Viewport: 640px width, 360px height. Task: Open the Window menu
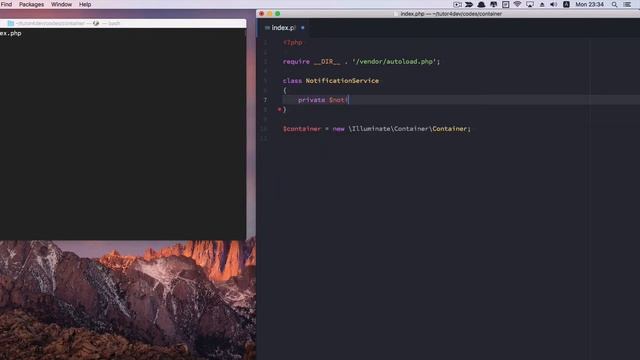pos(61,4)
